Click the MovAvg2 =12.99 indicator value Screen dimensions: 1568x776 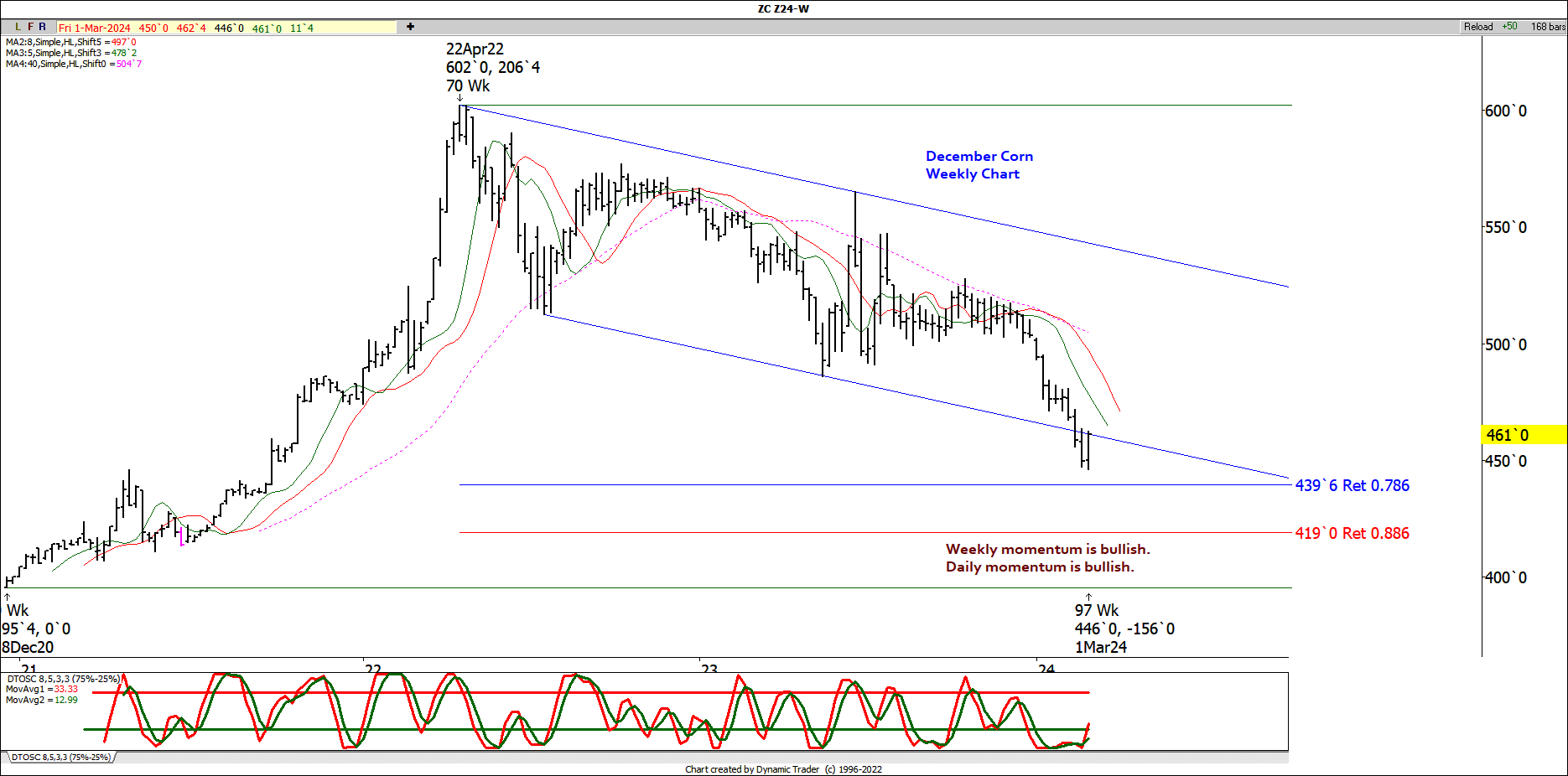pyautogui.click(x=42, y=700)
